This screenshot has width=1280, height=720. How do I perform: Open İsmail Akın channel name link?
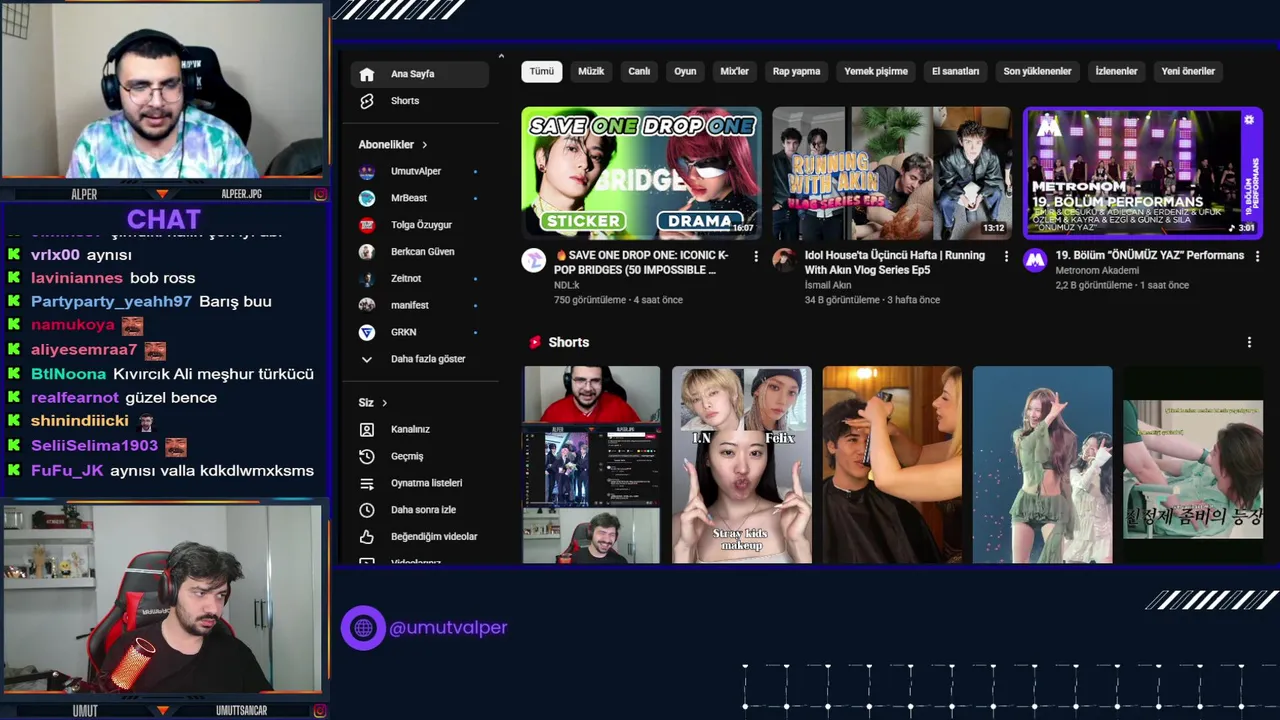(x=828, y=285)
